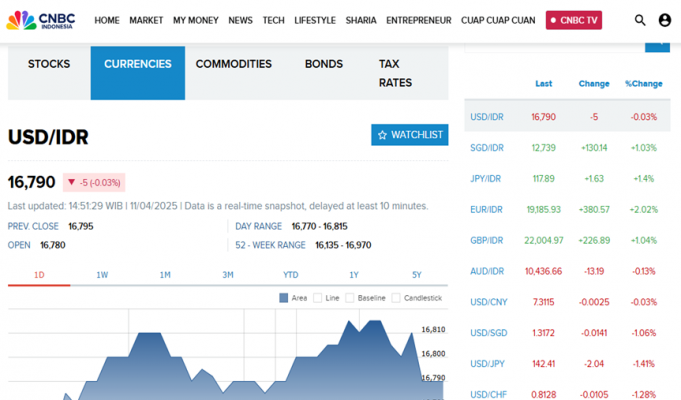Click the EUR/IDR currency pair link
The height and width of the screenshot is (400, 681).
(x=487, y=209)
